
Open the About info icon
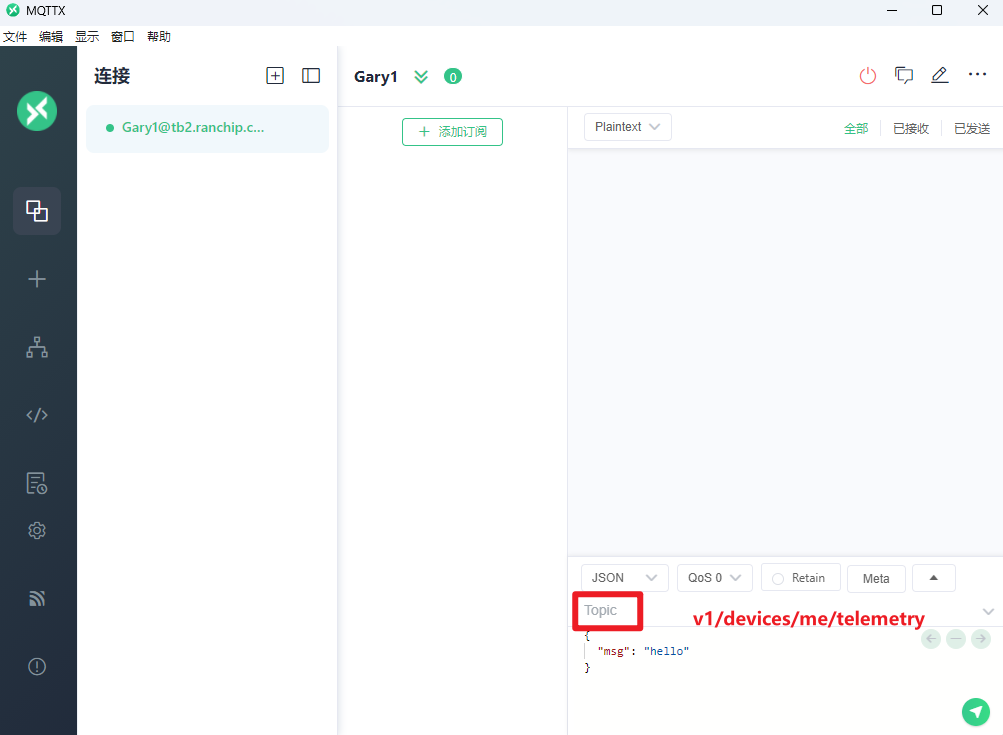(37, 667)
